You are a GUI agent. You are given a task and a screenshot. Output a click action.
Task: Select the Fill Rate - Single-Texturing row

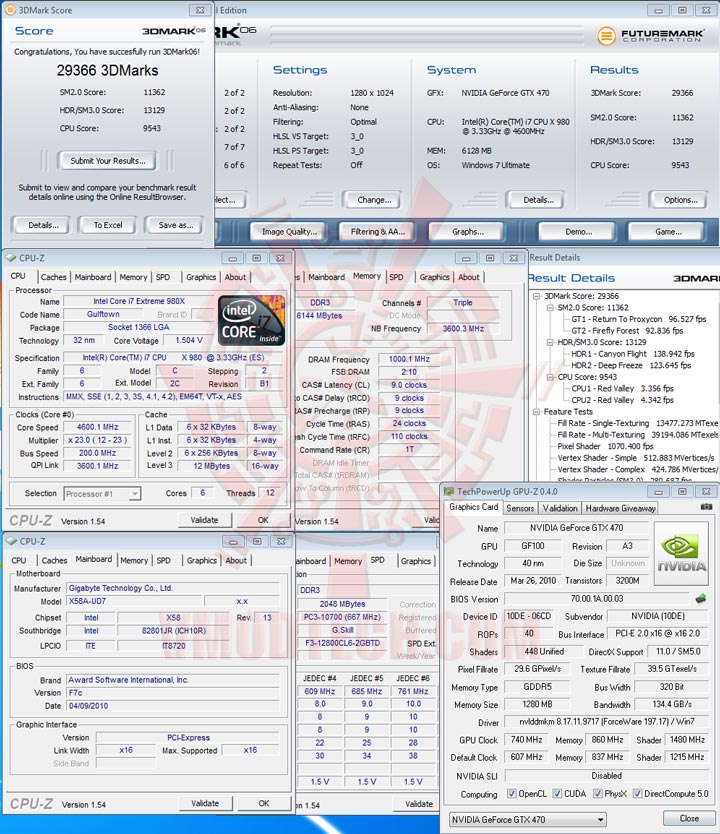click(x=638, y=423)
